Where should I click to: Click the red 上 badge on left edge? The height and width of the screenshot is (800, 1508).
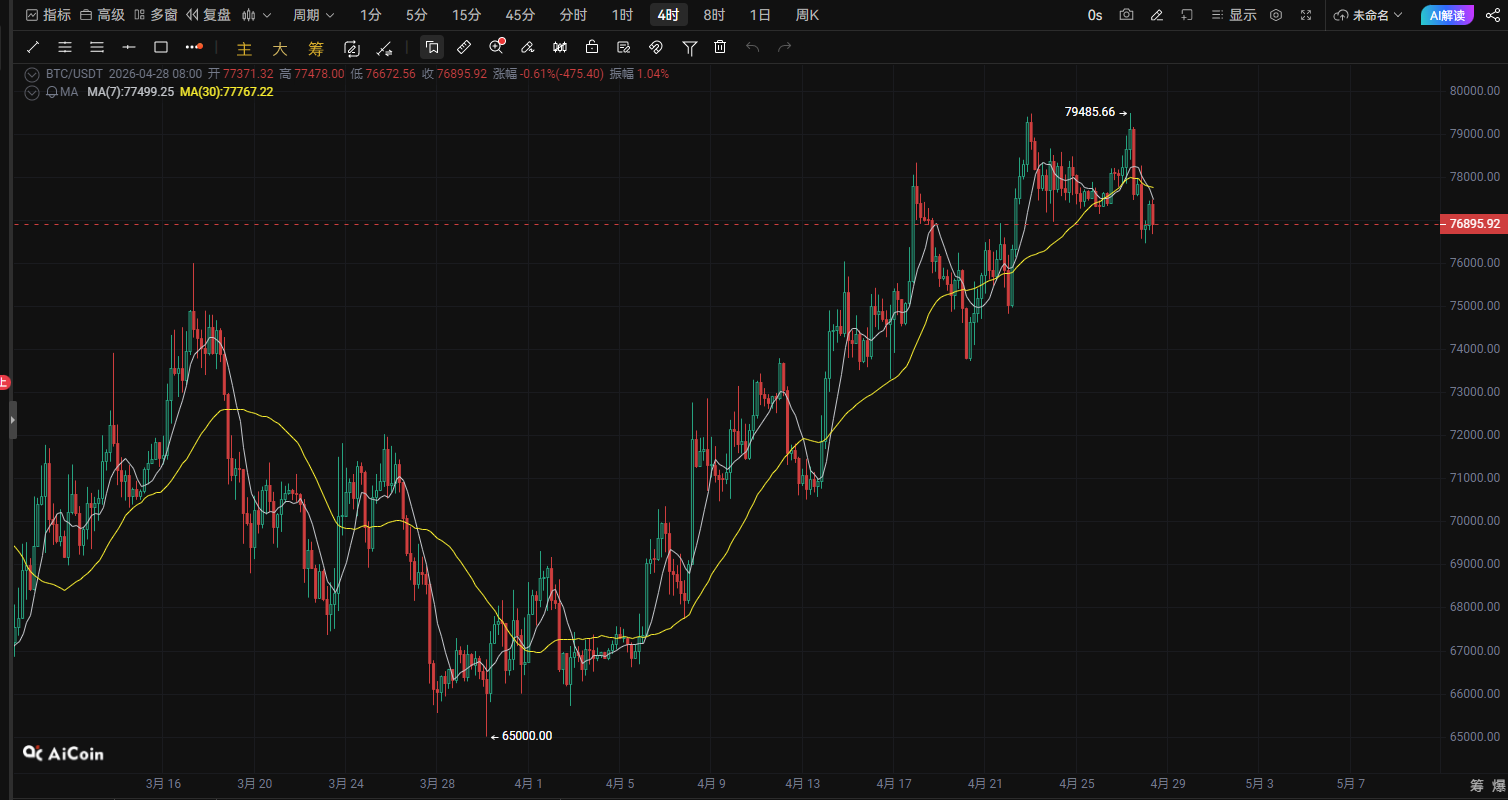[4, 382]
